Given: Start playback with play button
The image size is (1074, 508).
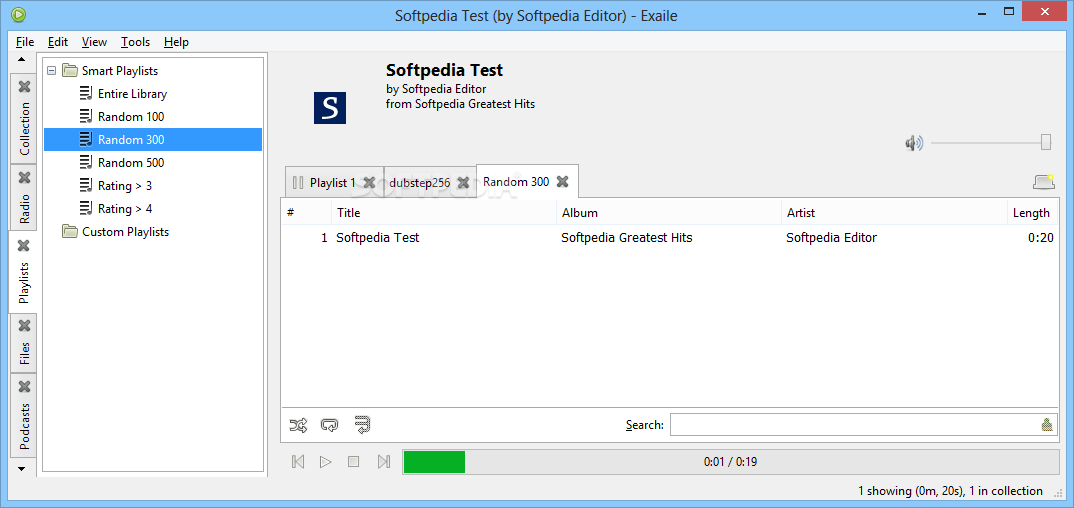Looking at the screenshot, I should 325,461.
